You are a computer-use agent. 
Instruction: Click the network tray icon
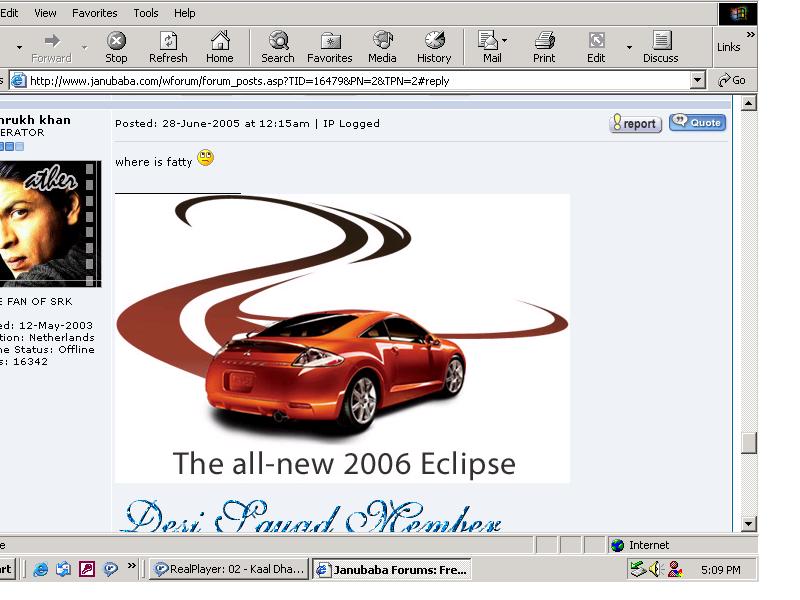pyautogui.click(x=638, y=569)
